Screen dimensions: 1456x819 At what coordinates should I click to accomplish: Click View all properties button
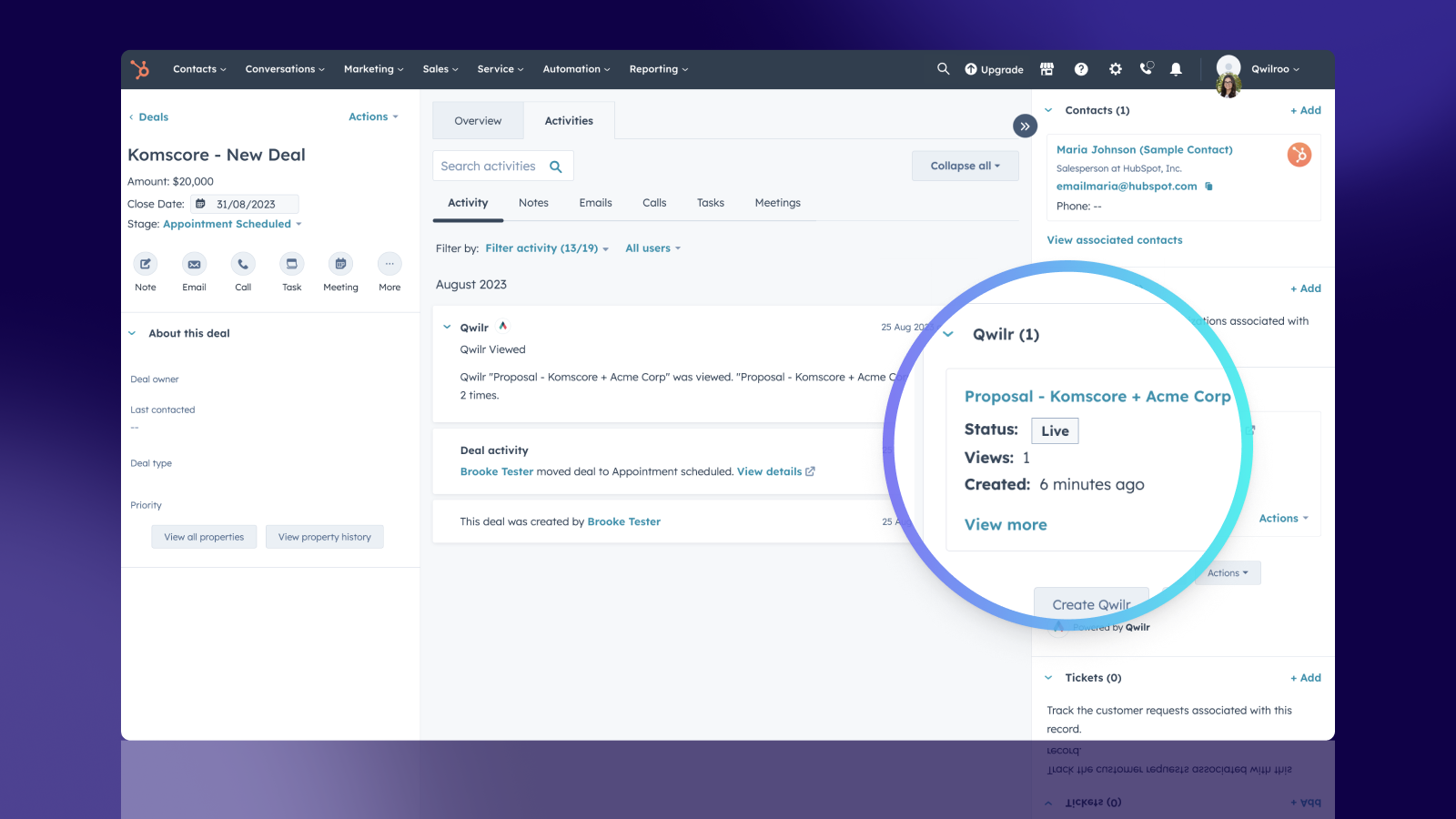(204, 537)
